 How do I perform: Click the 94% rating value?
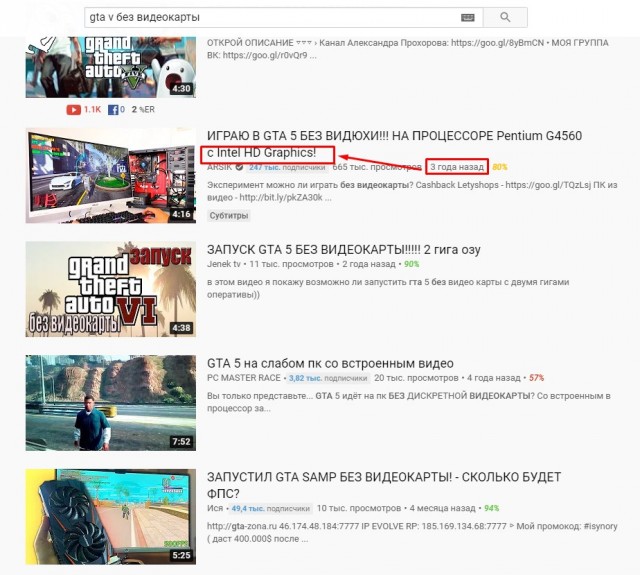pyautogui.click(x=491, y=508)
